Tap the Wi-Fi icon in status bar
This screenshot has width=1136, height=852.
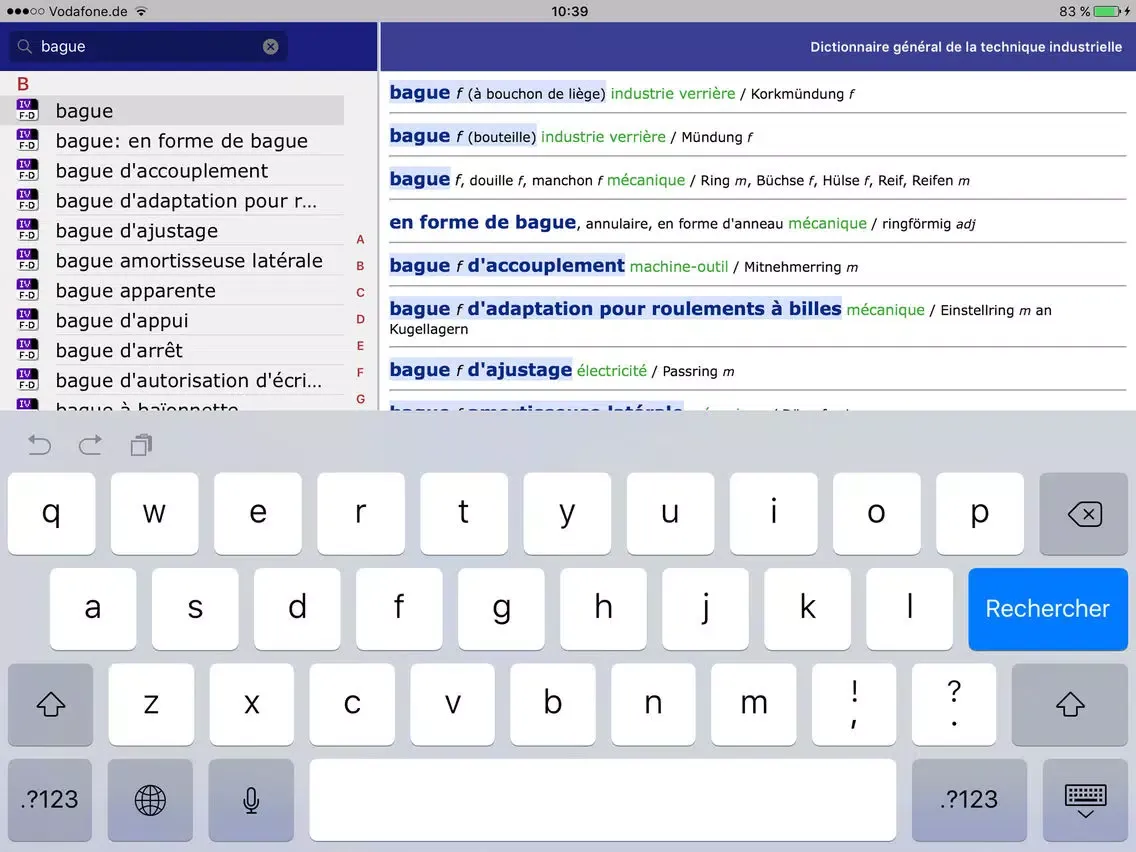141,12
